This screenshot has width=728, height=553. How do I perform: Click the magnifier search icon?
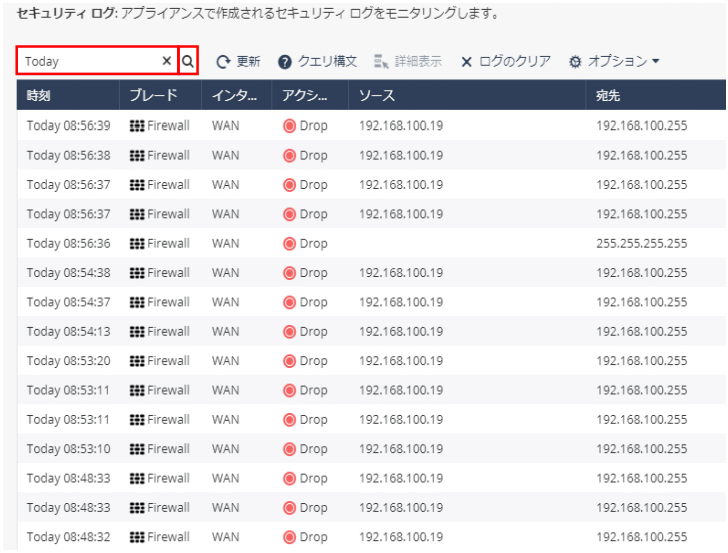pyautogui.click(x=188, y=61)
